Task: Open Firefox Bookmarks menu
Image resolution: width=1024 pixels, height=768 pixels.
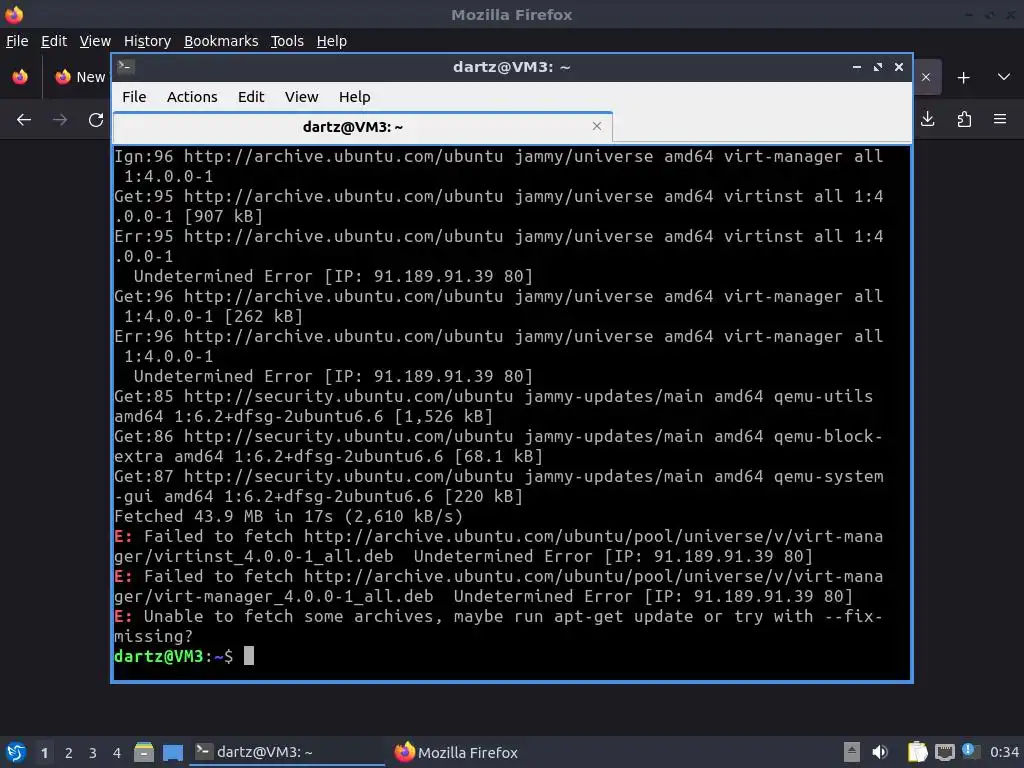Action: (x=221, y=41)
